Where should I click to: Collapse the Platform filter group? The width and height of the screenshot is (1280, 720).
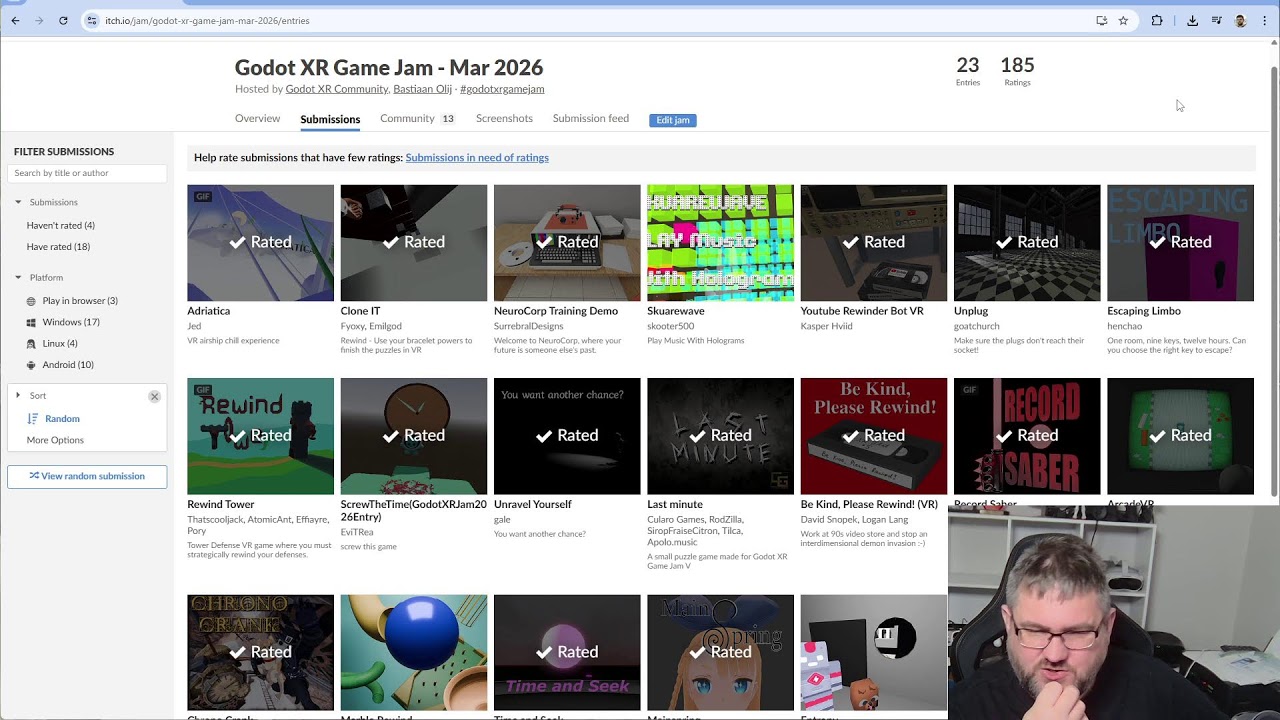pyautogui.click(x=18, y=277)
